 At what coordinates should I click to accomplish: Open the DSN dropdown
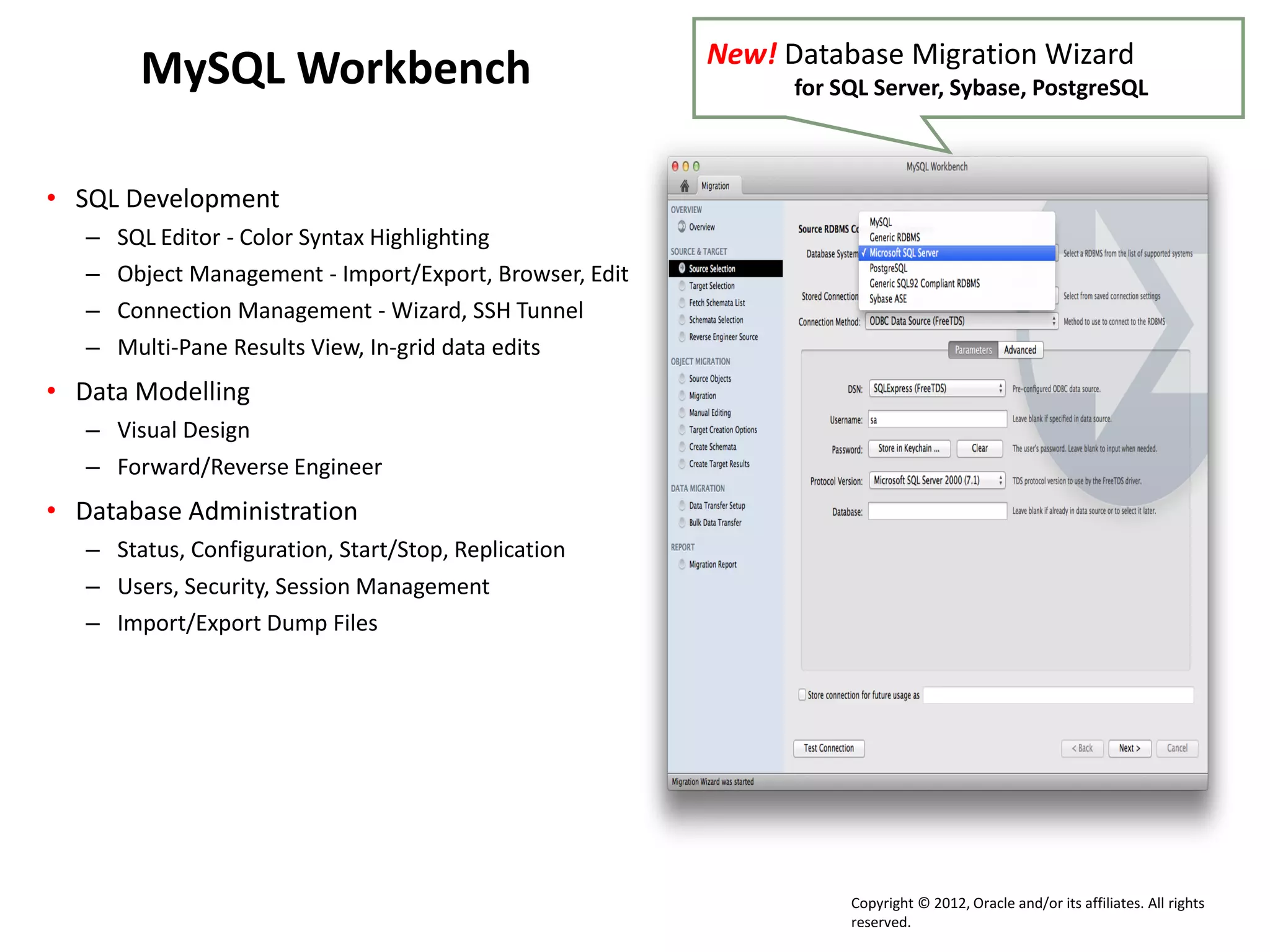(x=937, y=389)
